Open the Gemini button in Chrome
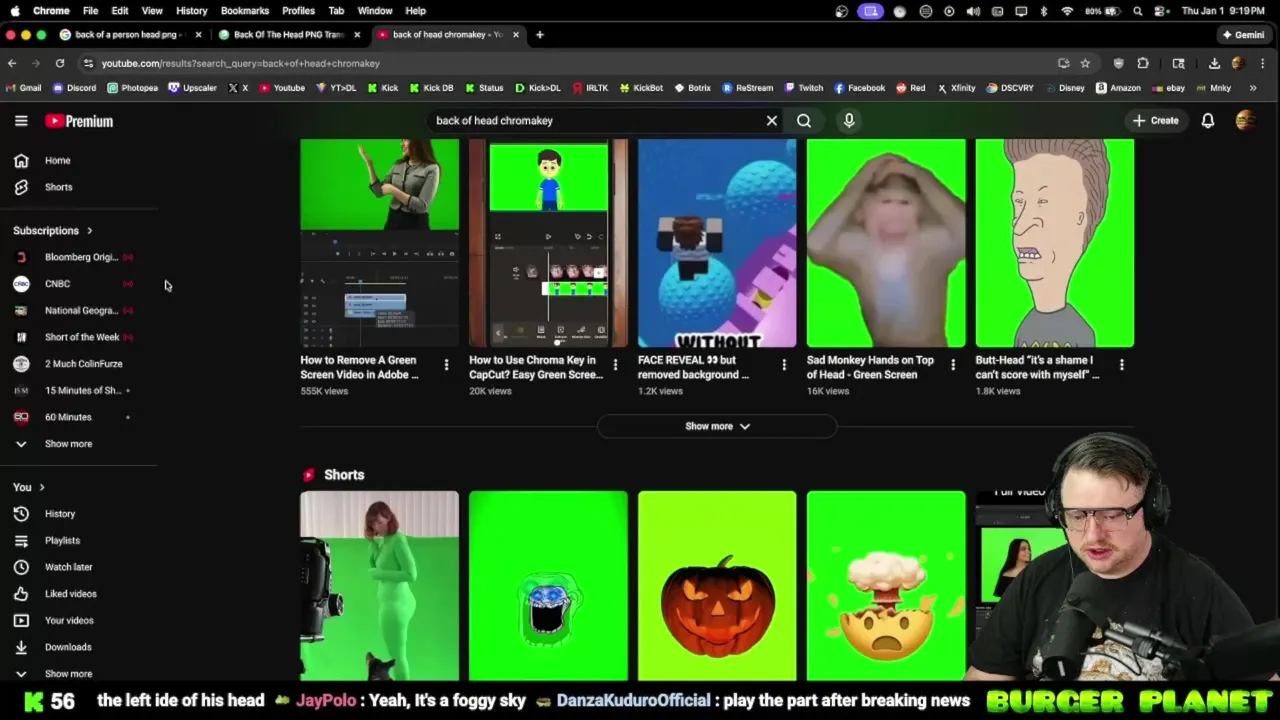The width and height of the screenshot is (1280, 720). tap(1243, 35)
